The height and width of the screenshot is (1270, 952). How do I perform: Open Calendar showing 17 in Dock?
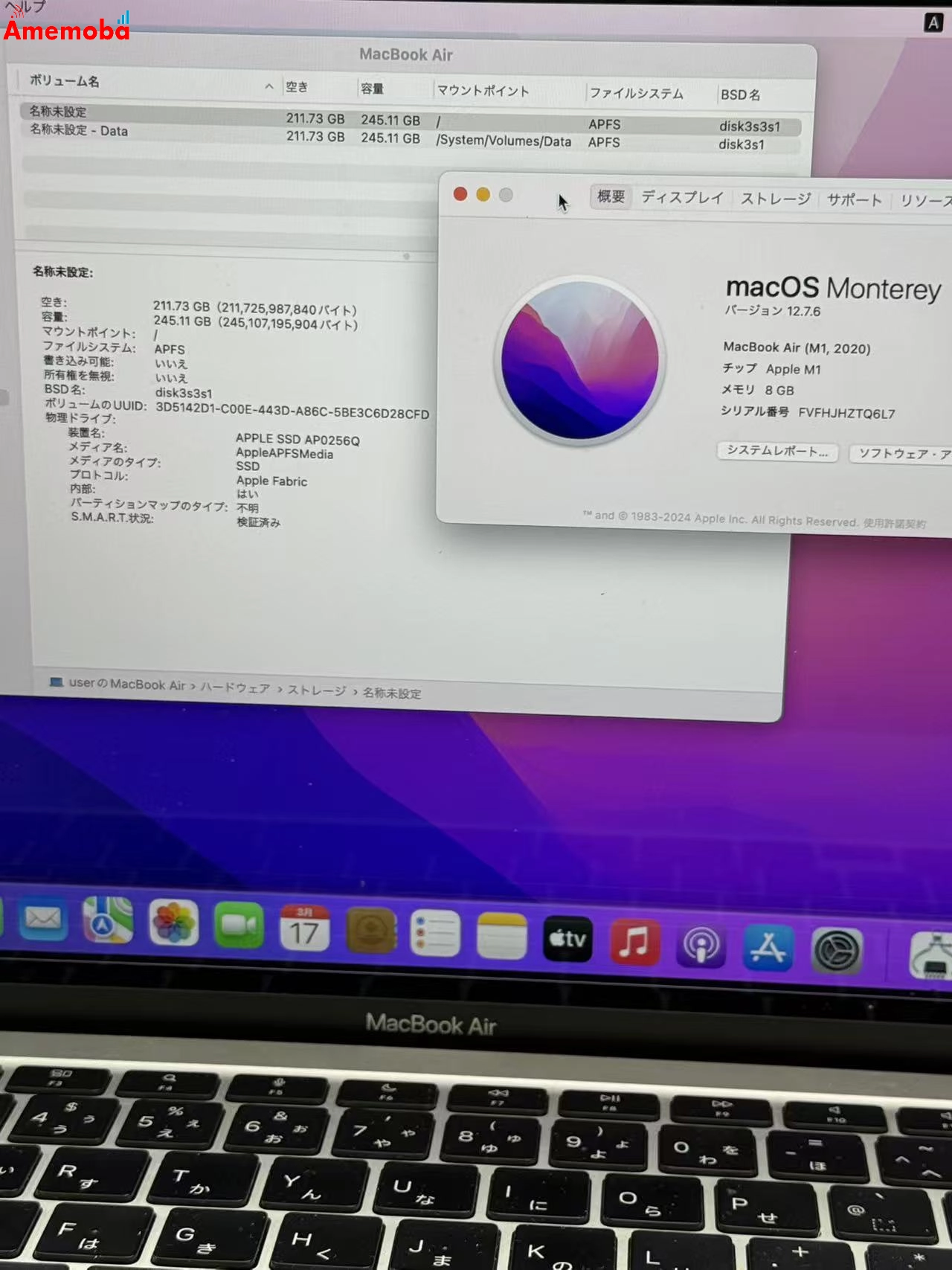[304, 928]
